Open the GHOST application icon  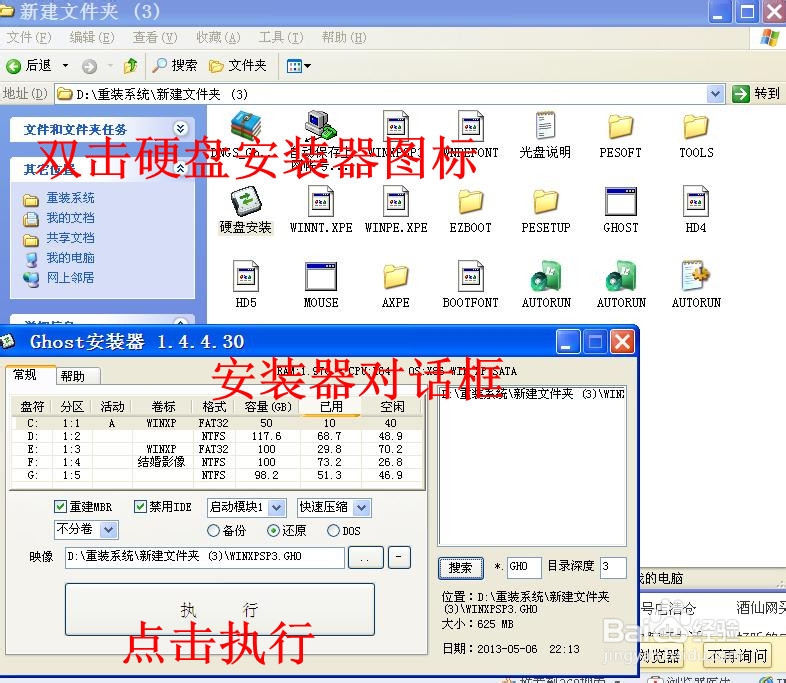[620, 204]
